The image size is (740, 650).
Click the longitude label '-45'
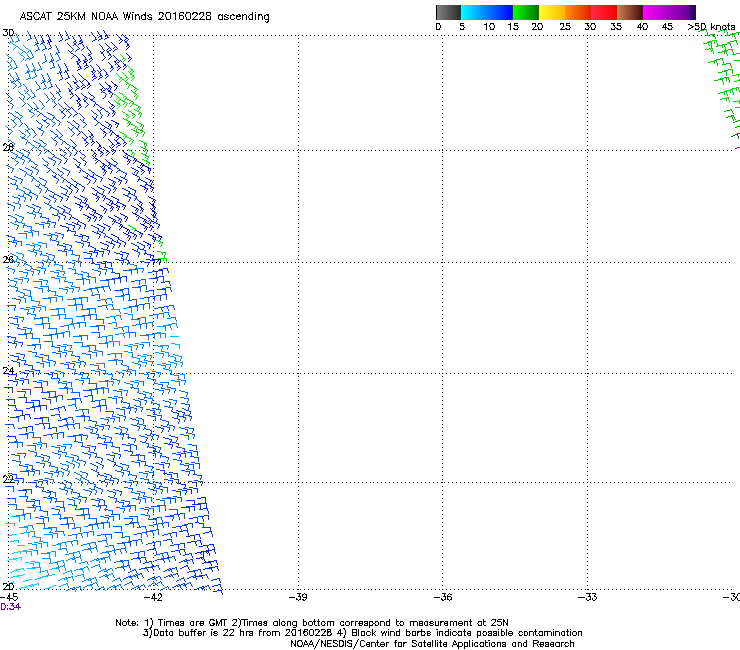click(x=9, y=597)
